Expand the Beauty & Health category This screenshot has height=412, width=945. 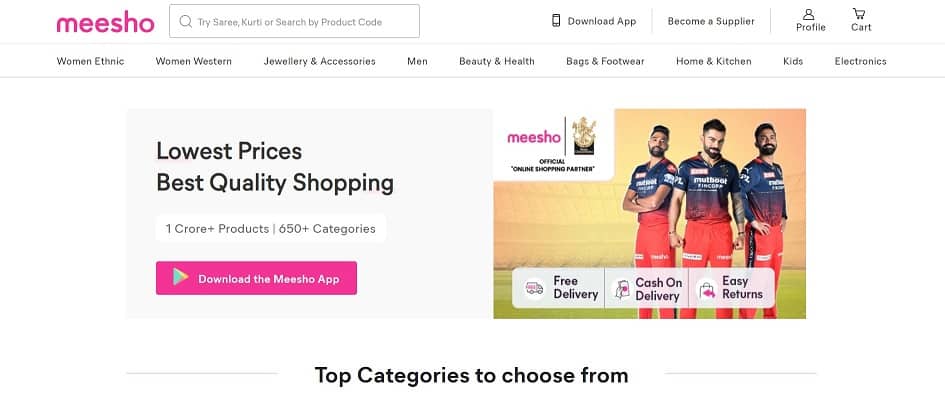coord(496,61)
